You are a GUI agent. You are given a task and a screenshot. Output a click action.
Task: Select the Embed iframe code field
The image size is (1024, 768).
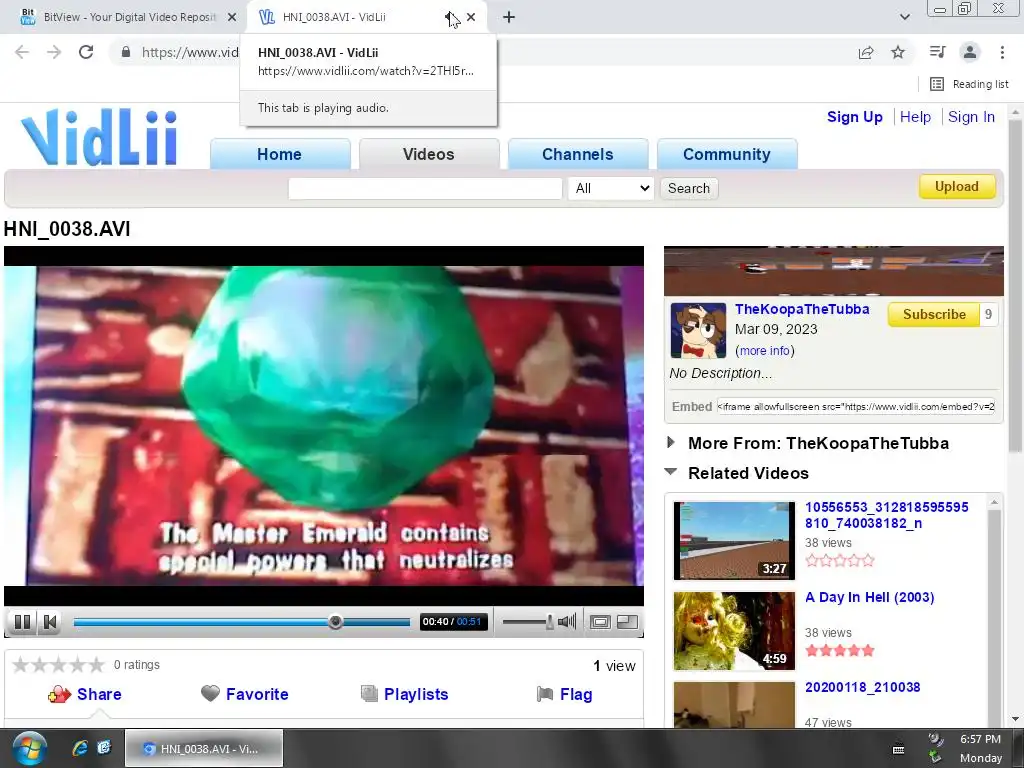(x=856, y=406)
